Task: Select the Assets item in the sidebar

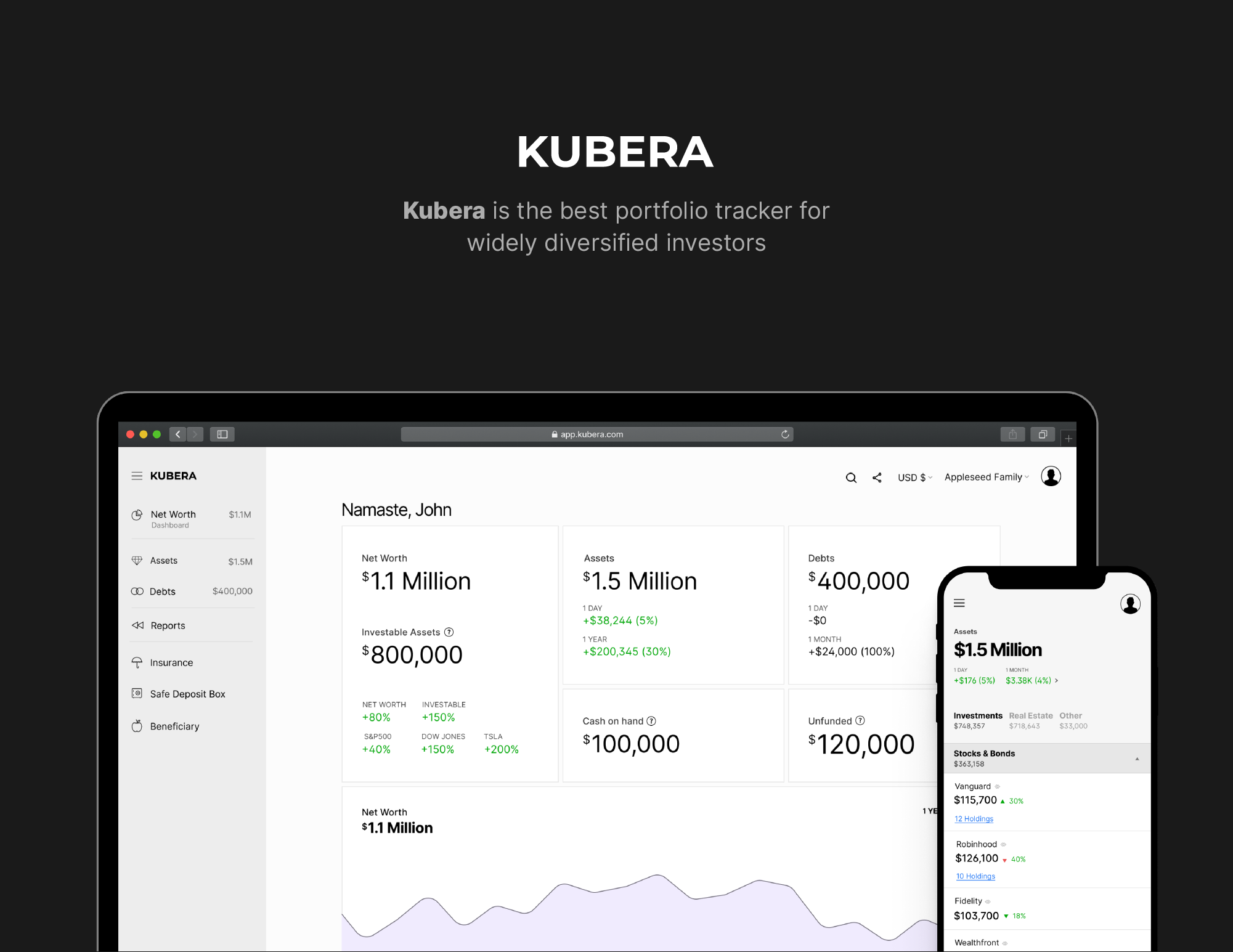Action: coord(164,560)
